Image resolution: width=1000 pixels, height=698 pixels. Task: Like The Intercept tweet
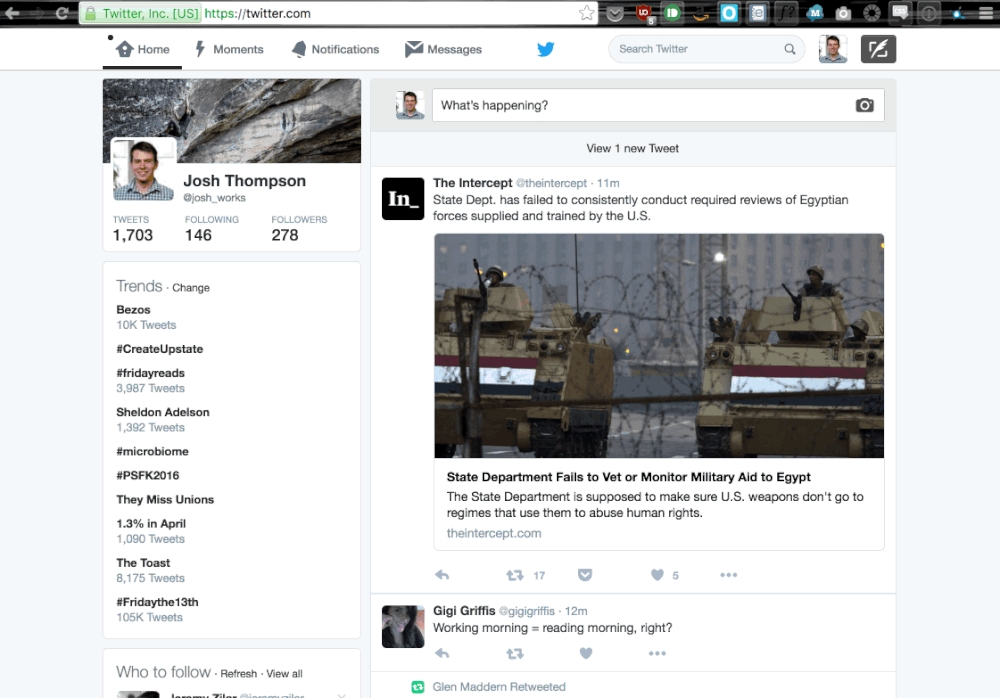(x=657, y=575)
